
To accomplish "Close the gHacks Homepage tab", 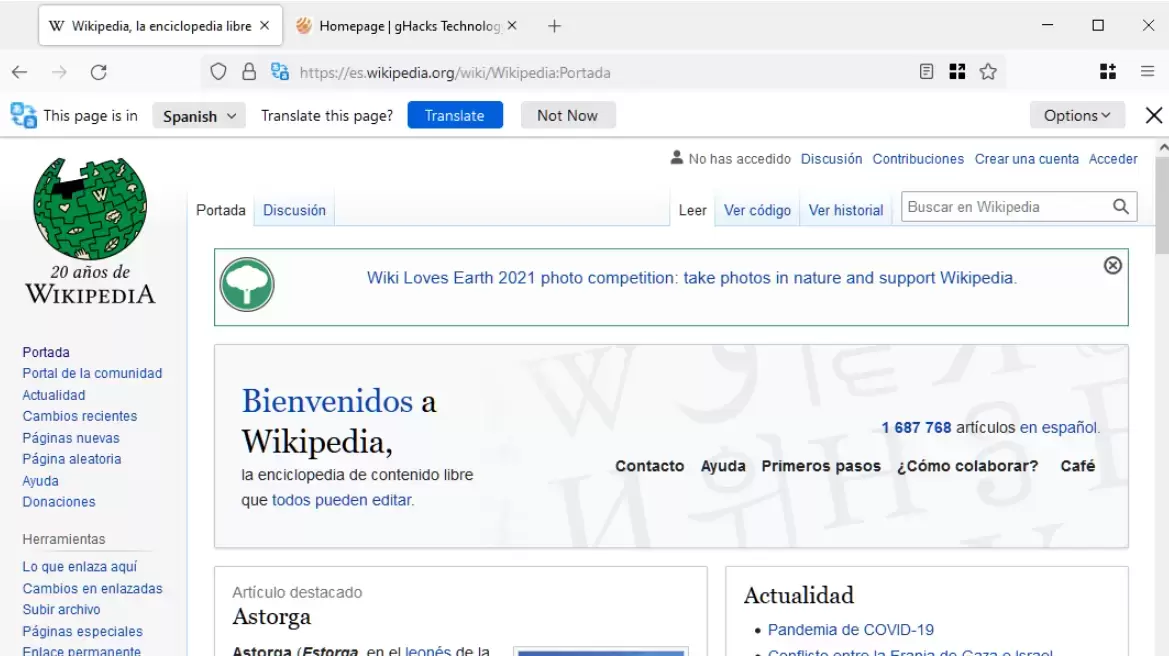I will (x=511, y=25).
